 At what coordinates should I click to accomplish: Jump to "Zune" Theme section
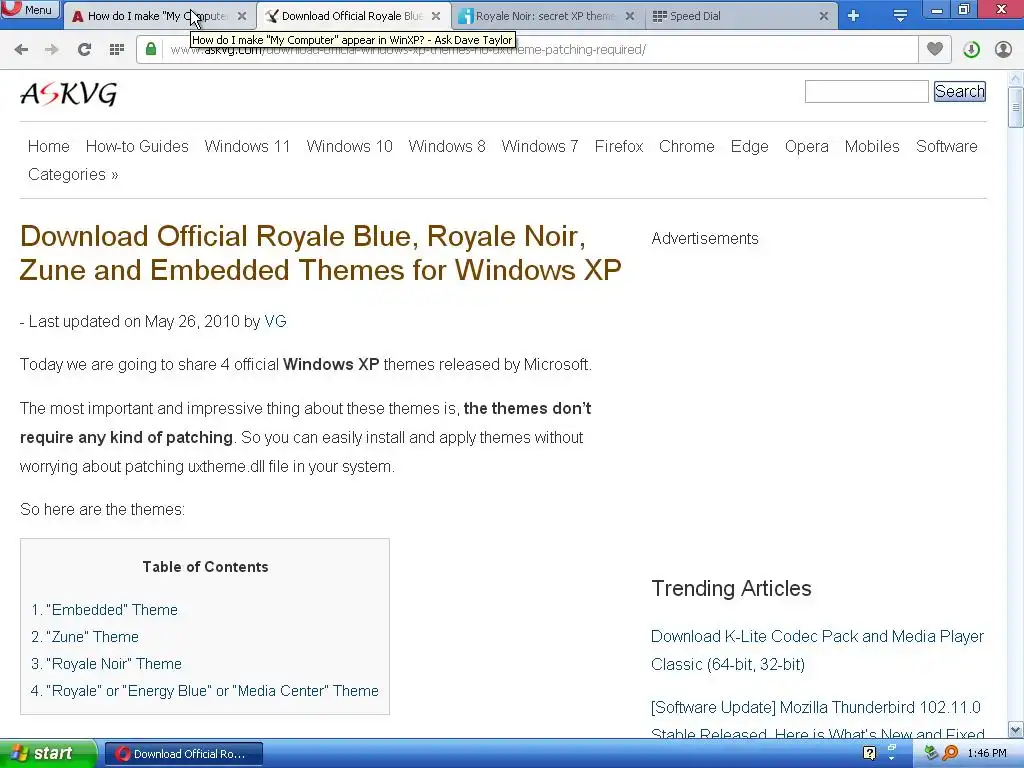(92, 637)
